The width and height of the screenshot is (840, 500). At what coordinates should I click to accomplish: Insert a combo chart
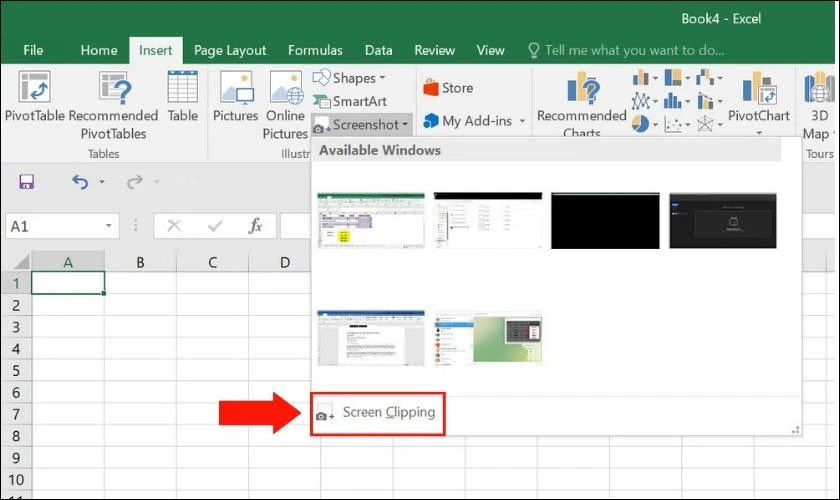709,101
